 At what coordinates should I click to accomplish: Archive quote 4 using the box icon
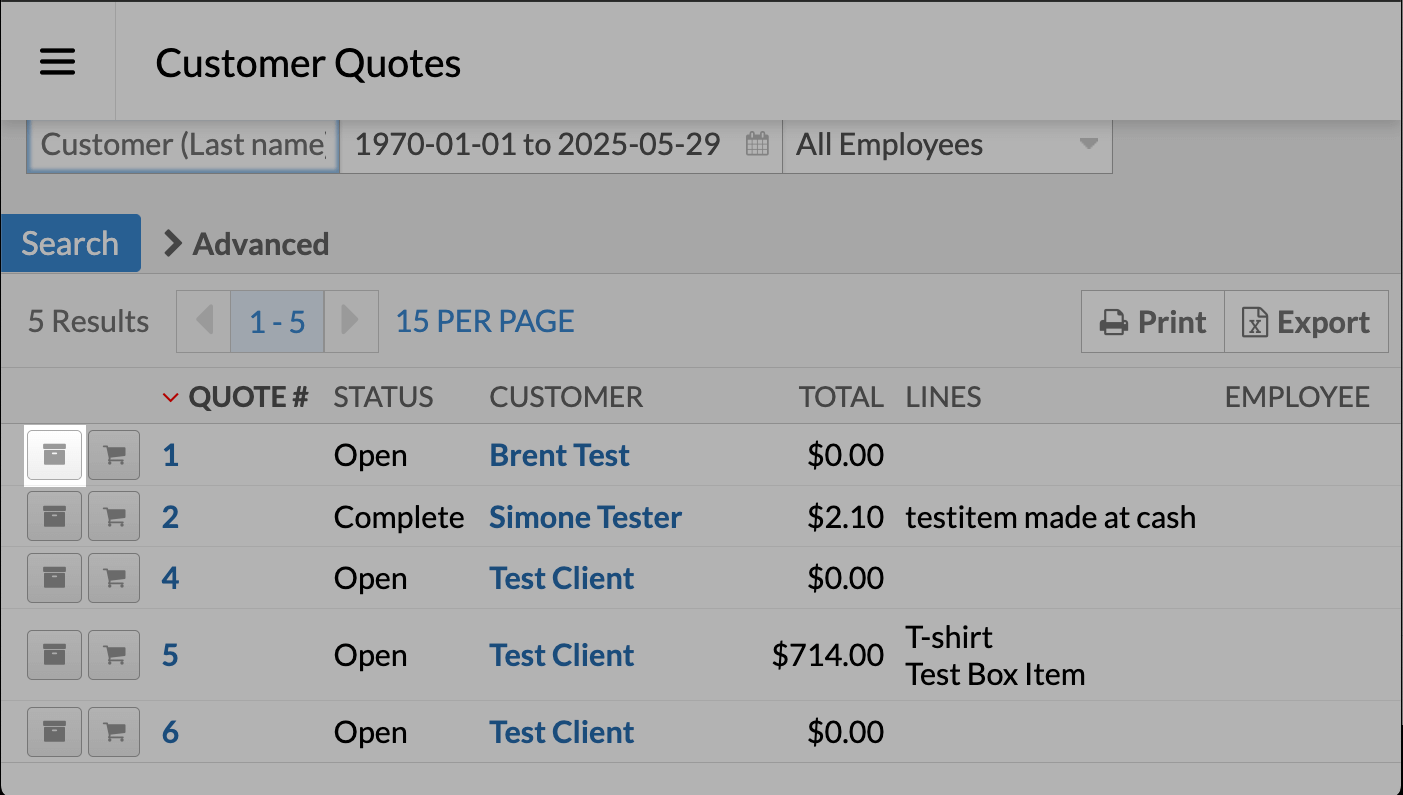(x=54, y=578)
